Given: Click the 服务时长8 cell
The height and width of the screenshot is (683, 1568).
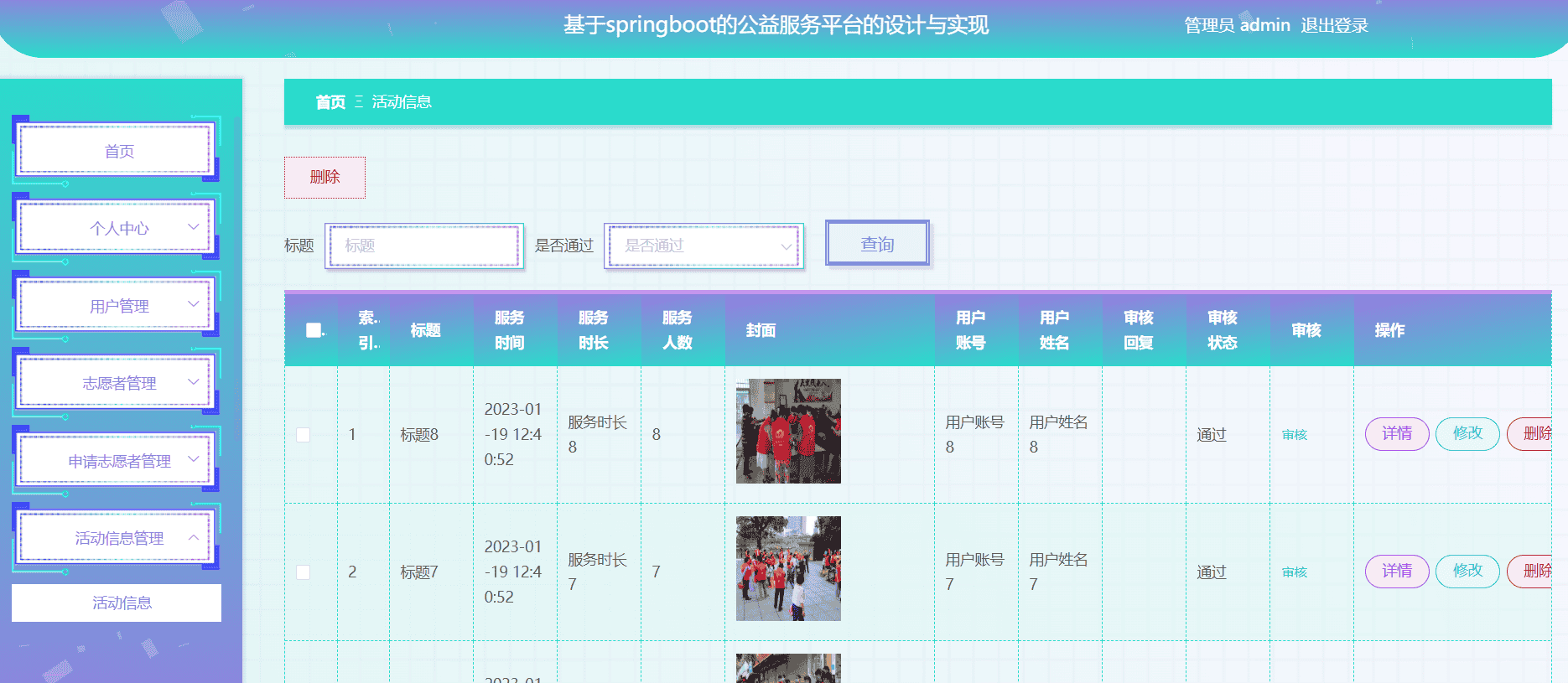Looking at the screenshot, I should point(597,434).
